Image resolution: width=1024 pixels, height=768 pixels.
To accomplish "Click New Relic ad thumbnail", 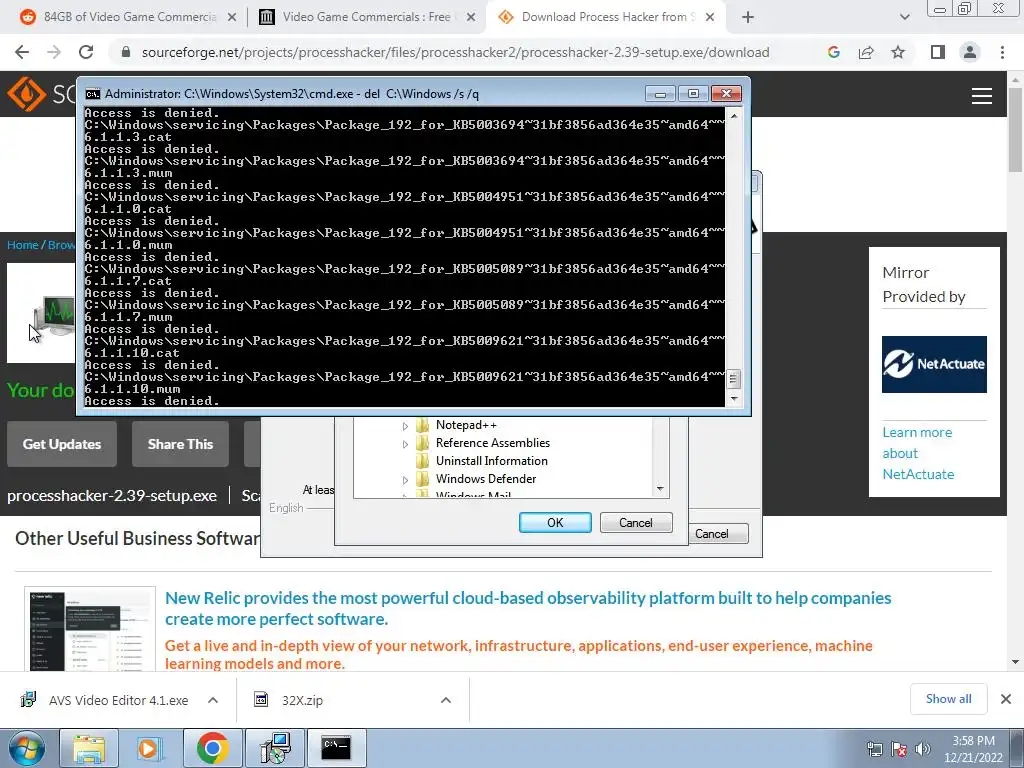I will coord(90,628).
